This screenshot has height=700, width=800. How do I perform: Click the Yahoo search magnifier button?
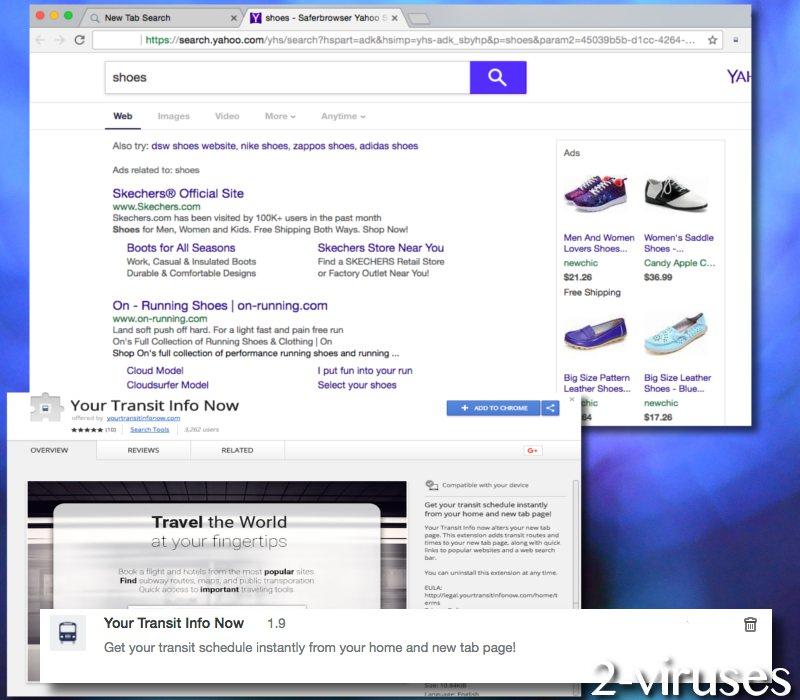point(498,77)
